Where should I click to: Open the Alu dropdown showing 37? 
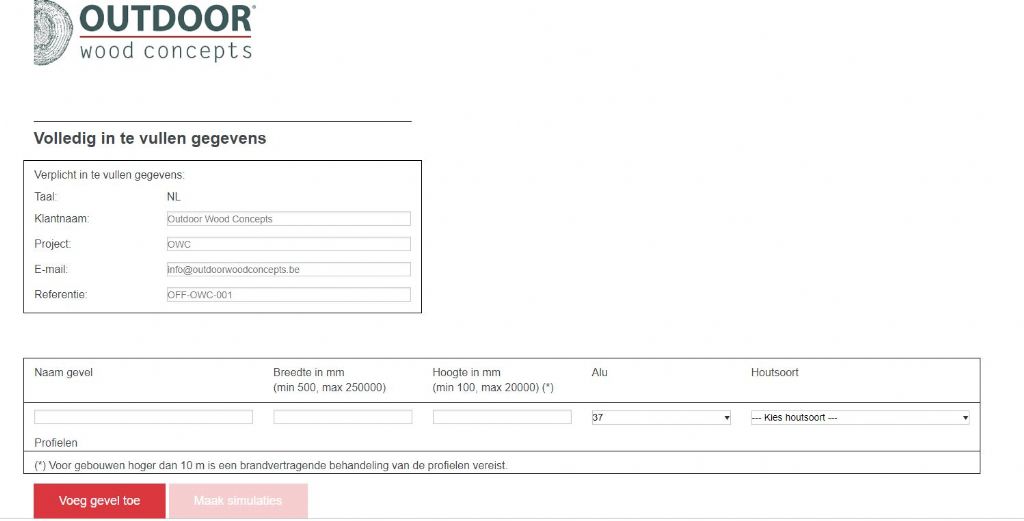click(x=661, y=418)
